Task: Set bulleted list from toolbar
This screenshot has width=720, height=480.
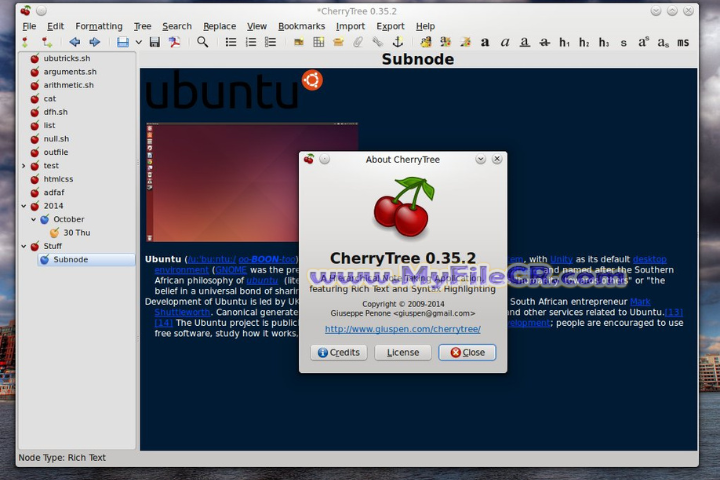Action: click(x=231, y=42)
